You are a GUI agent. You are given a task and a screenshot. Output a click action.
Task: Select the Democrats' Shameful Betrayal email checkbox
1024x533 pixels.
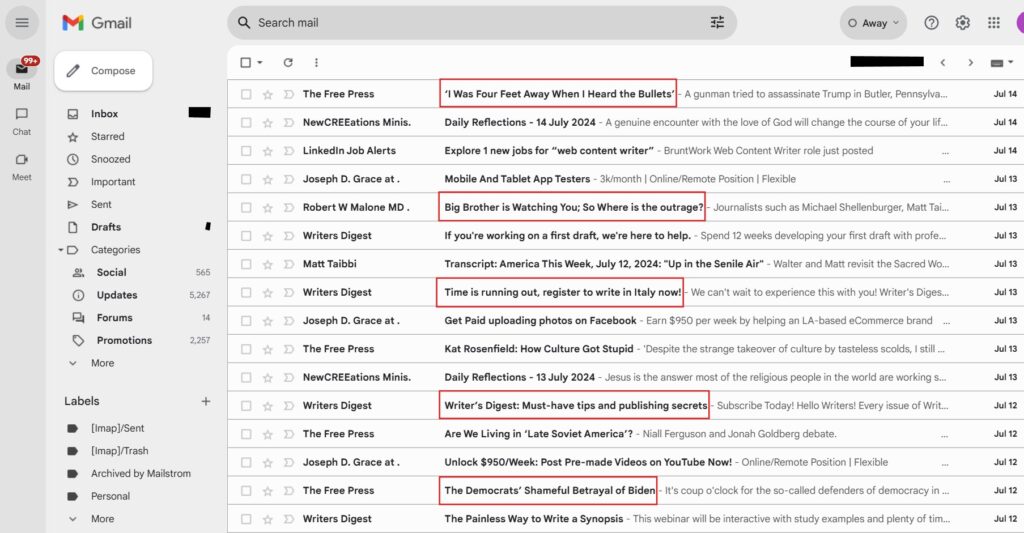tap(246, 491)
